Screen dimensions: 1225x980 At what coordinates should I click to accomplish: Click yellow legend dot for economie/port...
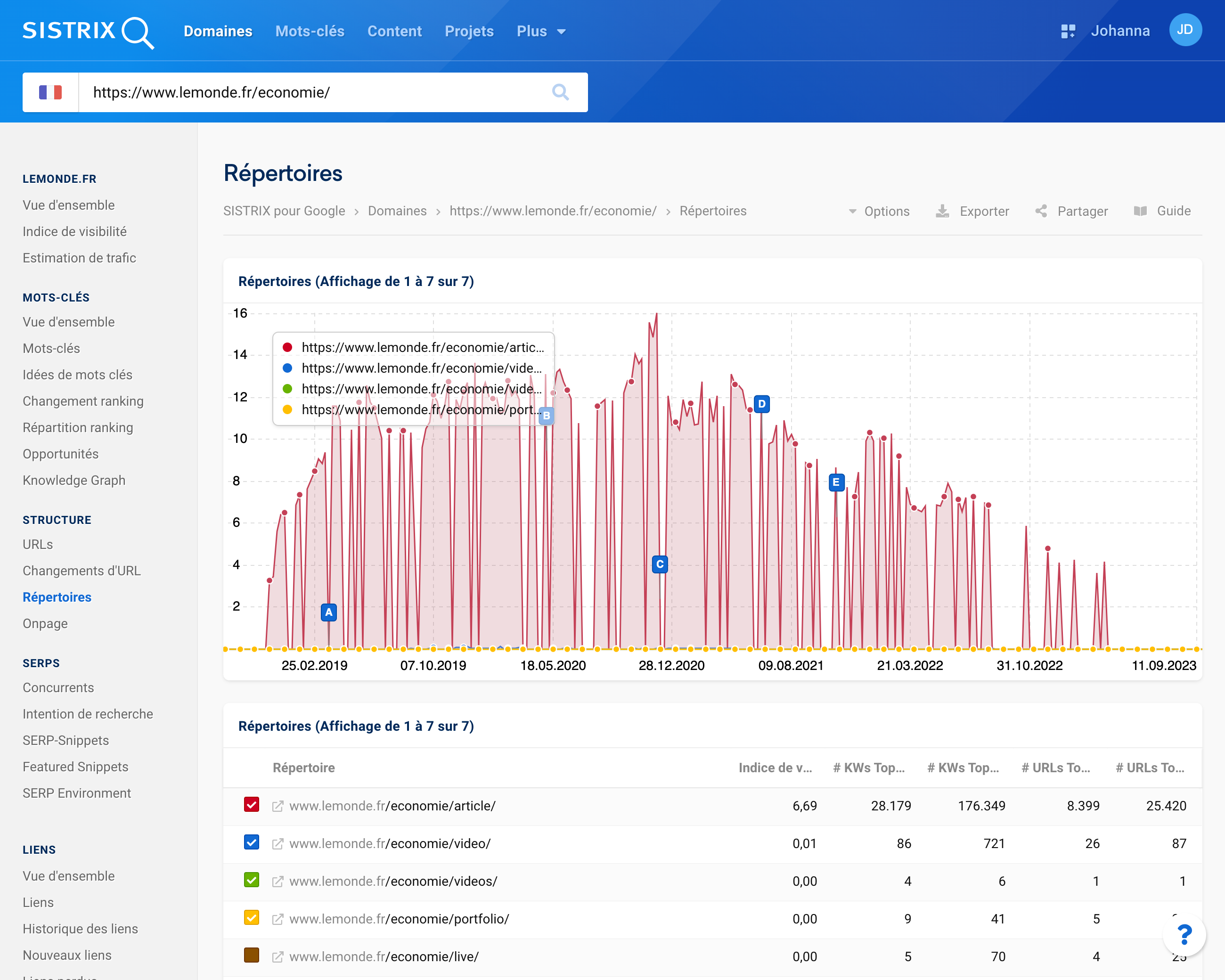(x=287, y=409)
